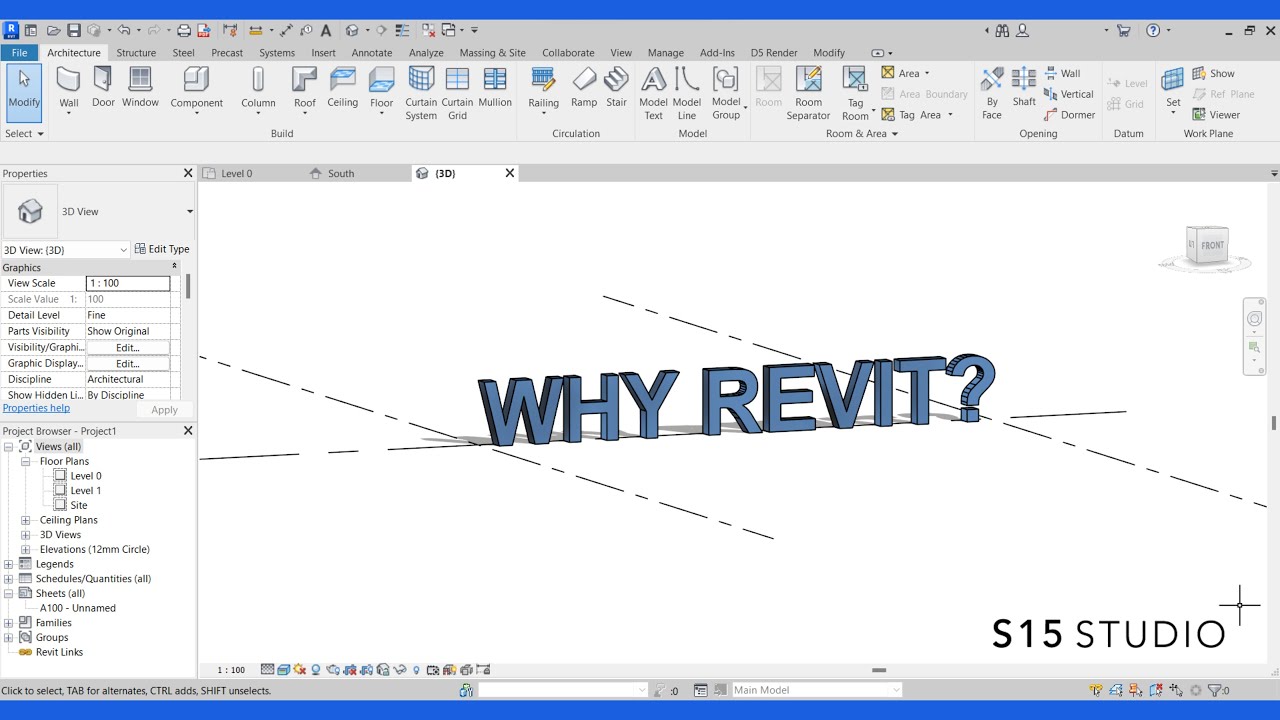Image resolution: width=1280 pixels, height=720 pixels.
Task: Switch to the South view tab
Action: (341, 173)
